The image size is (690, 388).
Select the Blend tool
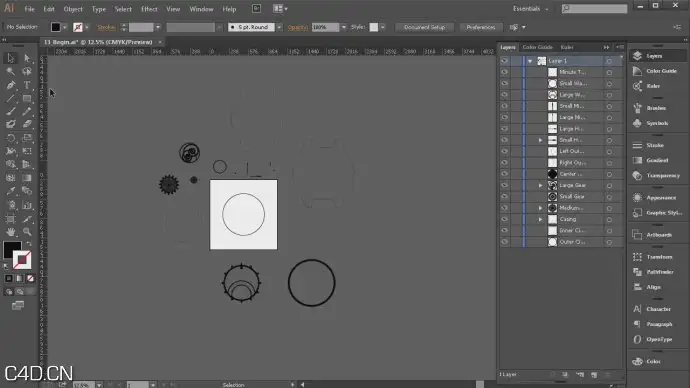(27, 191)
